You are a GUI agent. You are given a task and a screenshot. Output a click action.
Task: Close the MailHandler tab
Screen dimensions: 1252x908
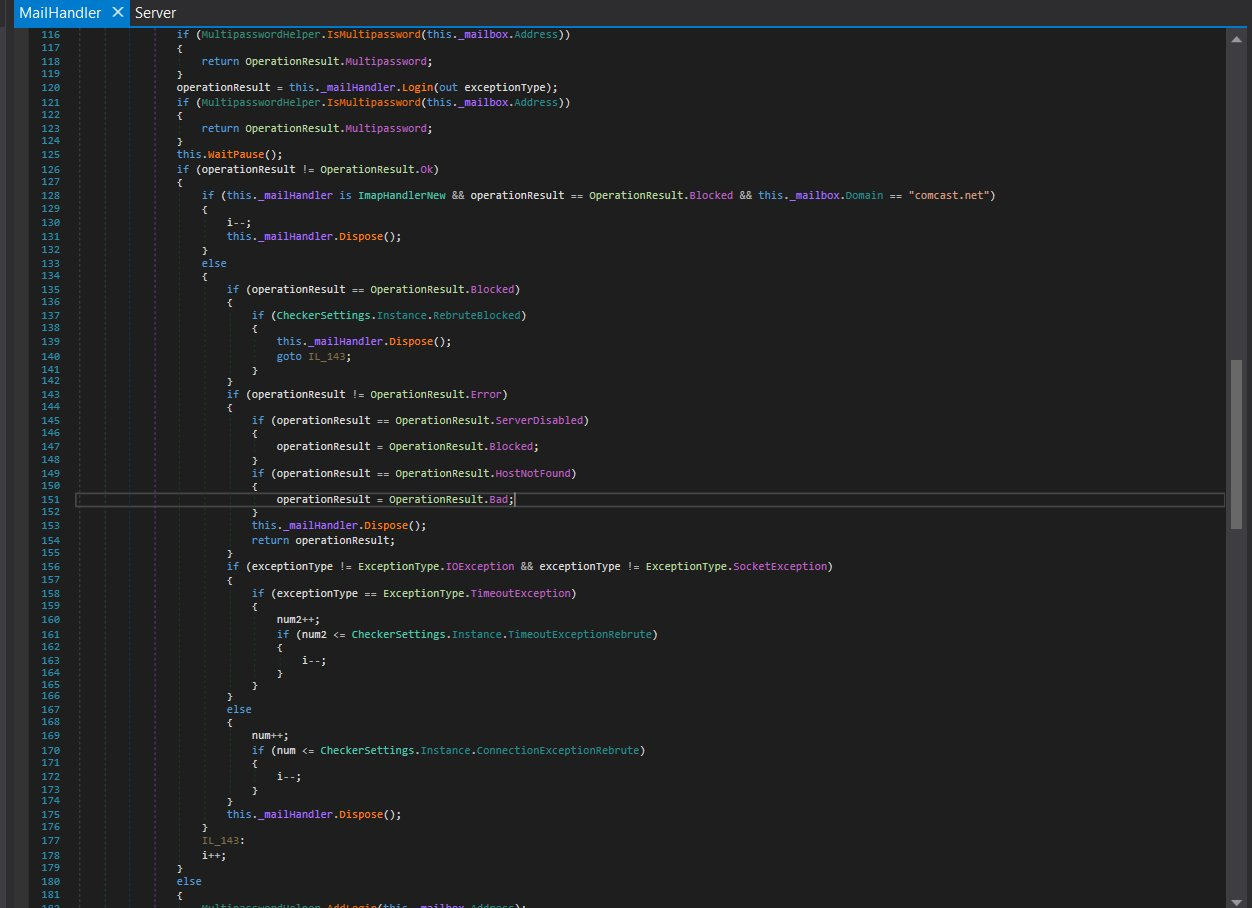pyautogui.click(x=117, y=13)
